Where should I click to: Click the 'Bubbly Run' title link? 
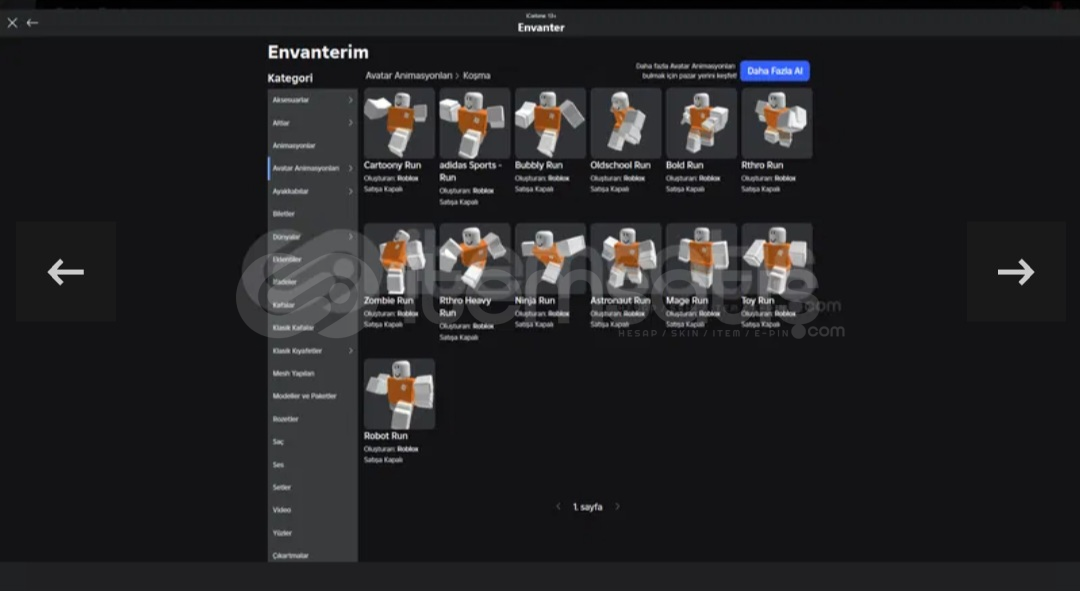click(x=539, y=165)
